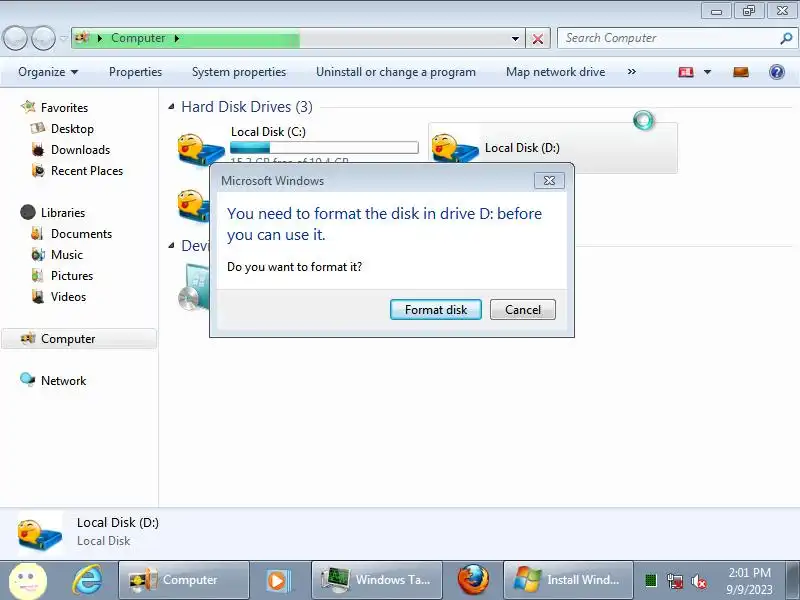Open Recent Places in Favorites

click(x=87, y=170)
